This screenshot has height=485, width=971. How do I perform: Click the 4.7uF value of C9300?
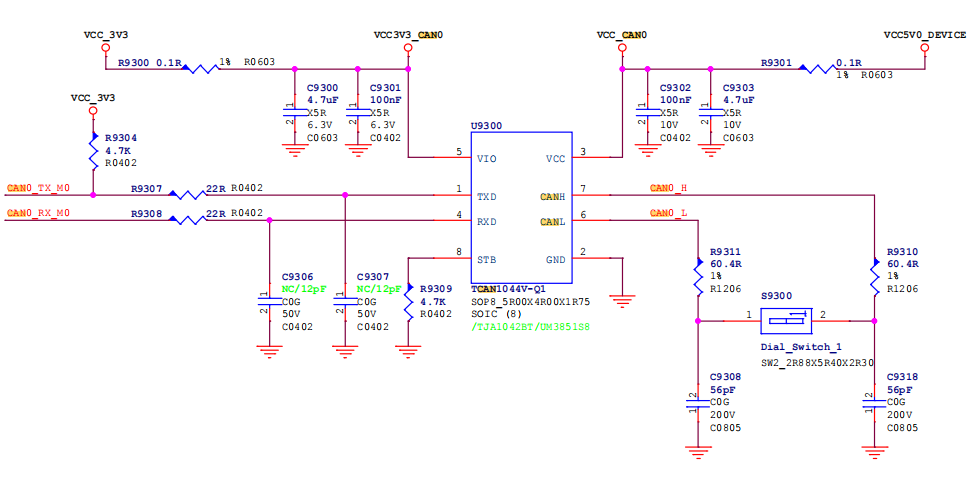click(x=323, y=100)
